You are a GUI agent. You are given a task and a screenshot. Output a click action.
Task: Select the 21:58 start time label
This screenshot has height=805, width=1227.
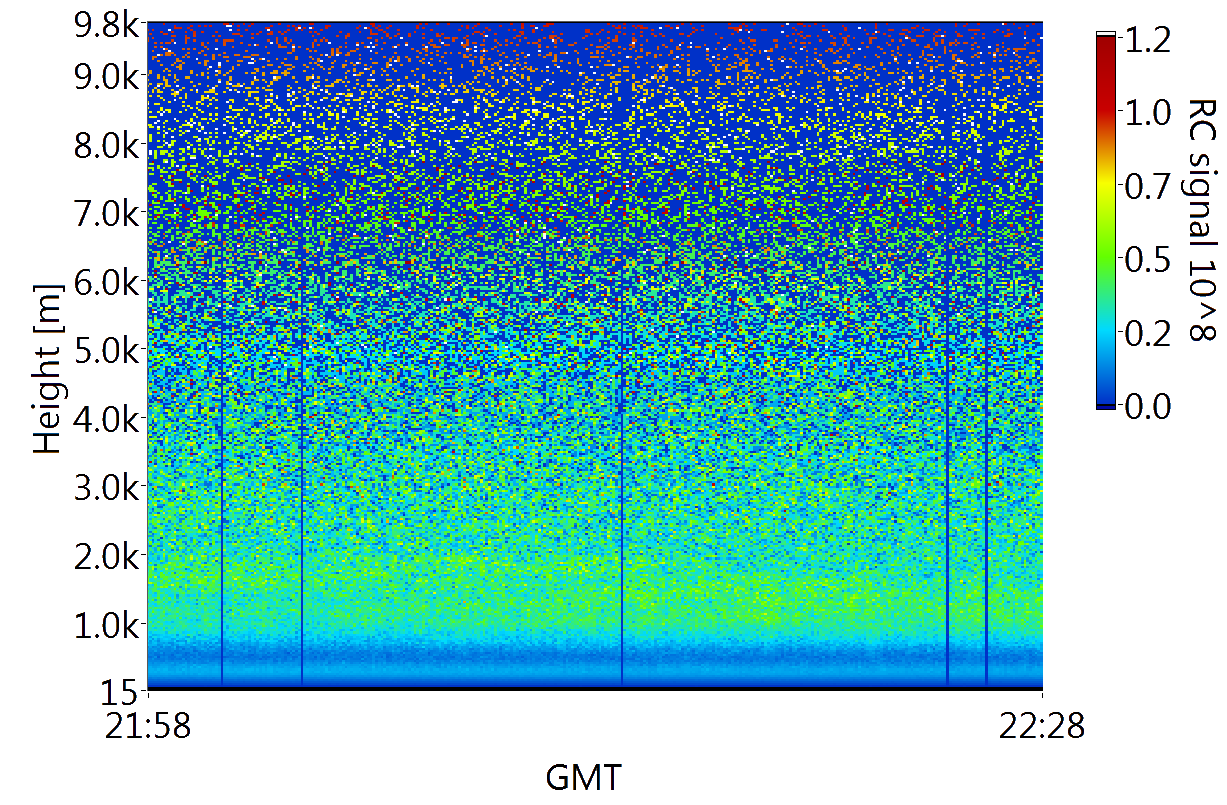click(148, 728)
